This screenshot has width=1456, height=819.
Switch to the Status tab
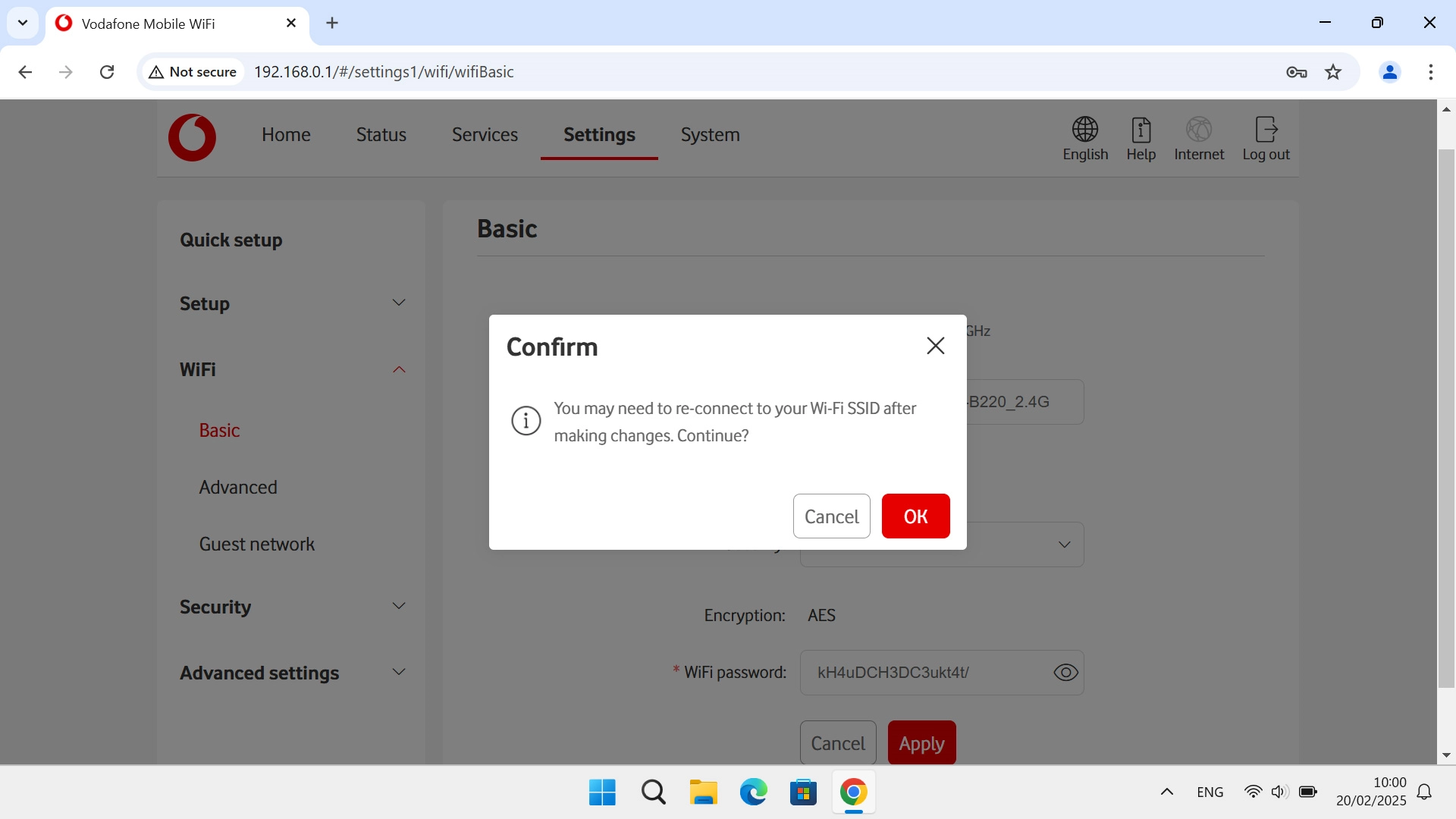pos(381,135)
